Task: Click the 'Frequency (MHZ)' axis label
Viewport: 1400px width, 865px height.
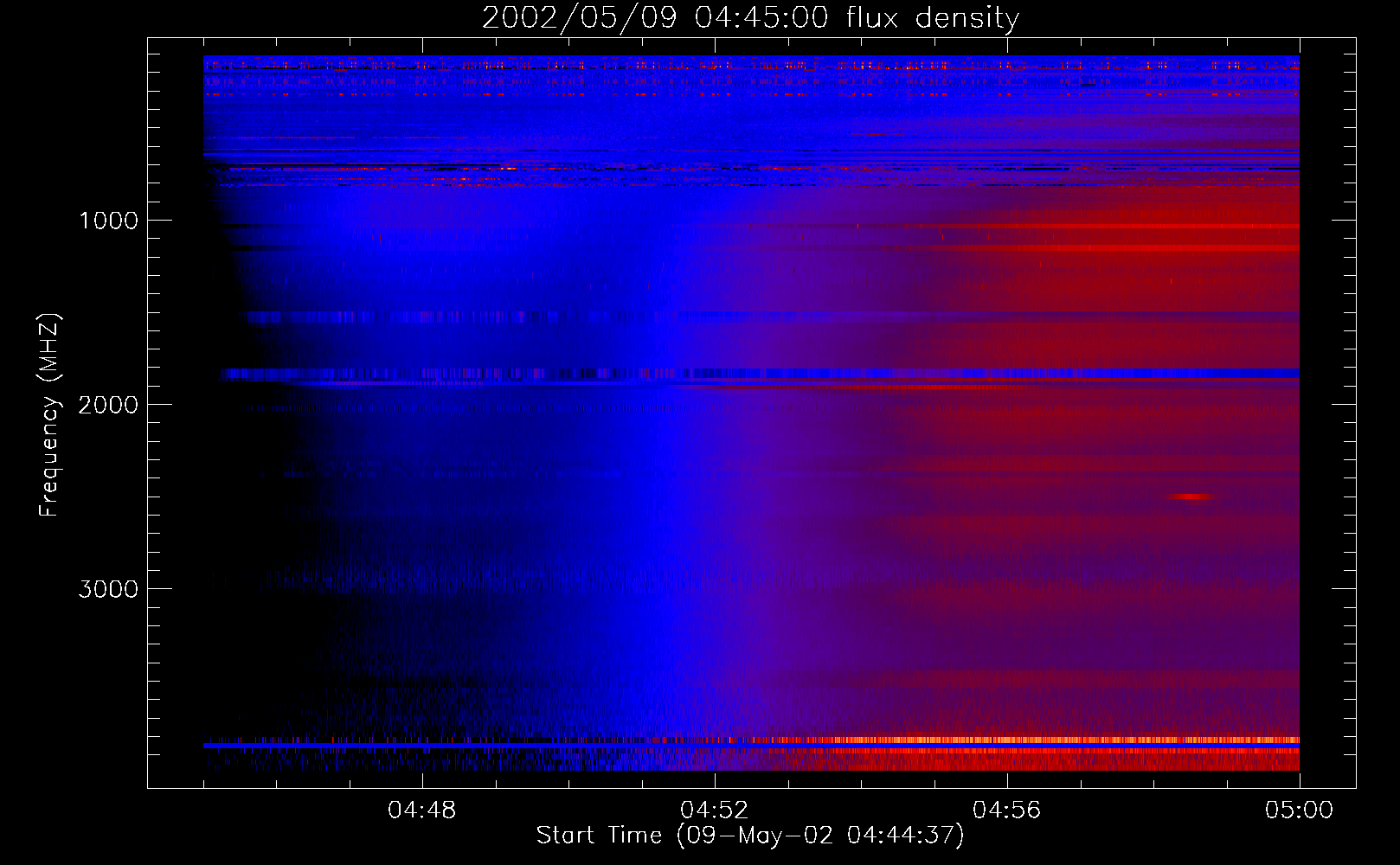Action: (x=49, y=415)
